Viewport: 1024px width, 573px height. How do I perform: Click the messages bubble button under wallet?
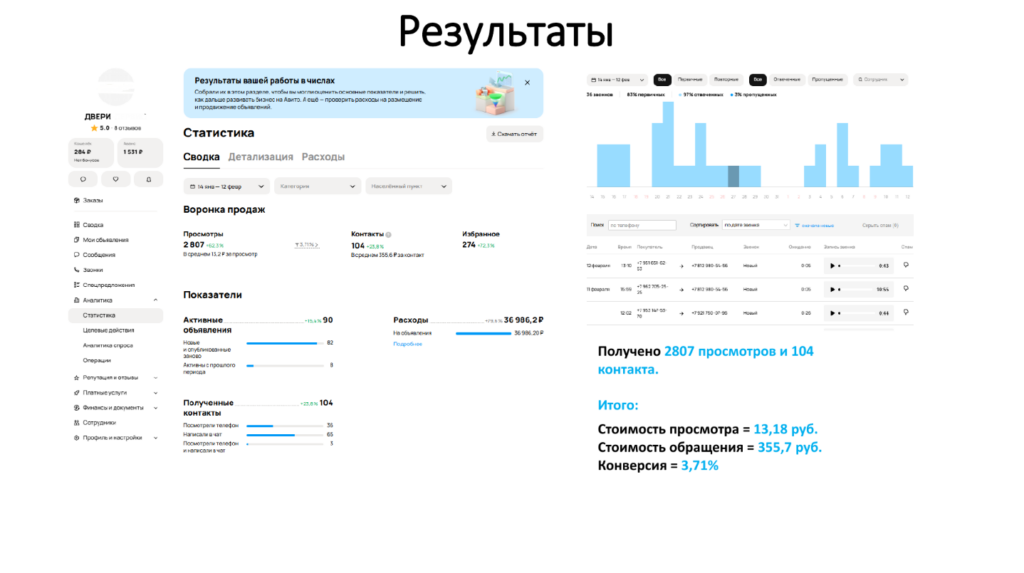(83, 179)
